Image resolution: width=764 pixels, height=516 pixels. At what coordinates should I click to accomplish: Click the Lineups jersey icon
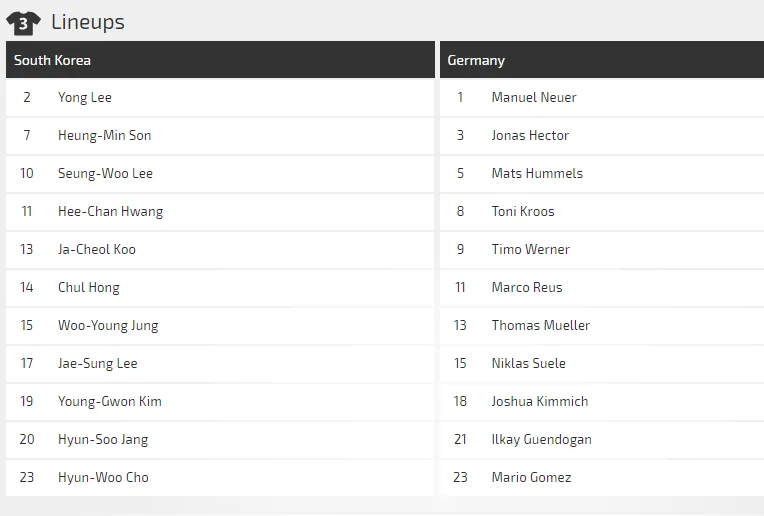[23, 22]
